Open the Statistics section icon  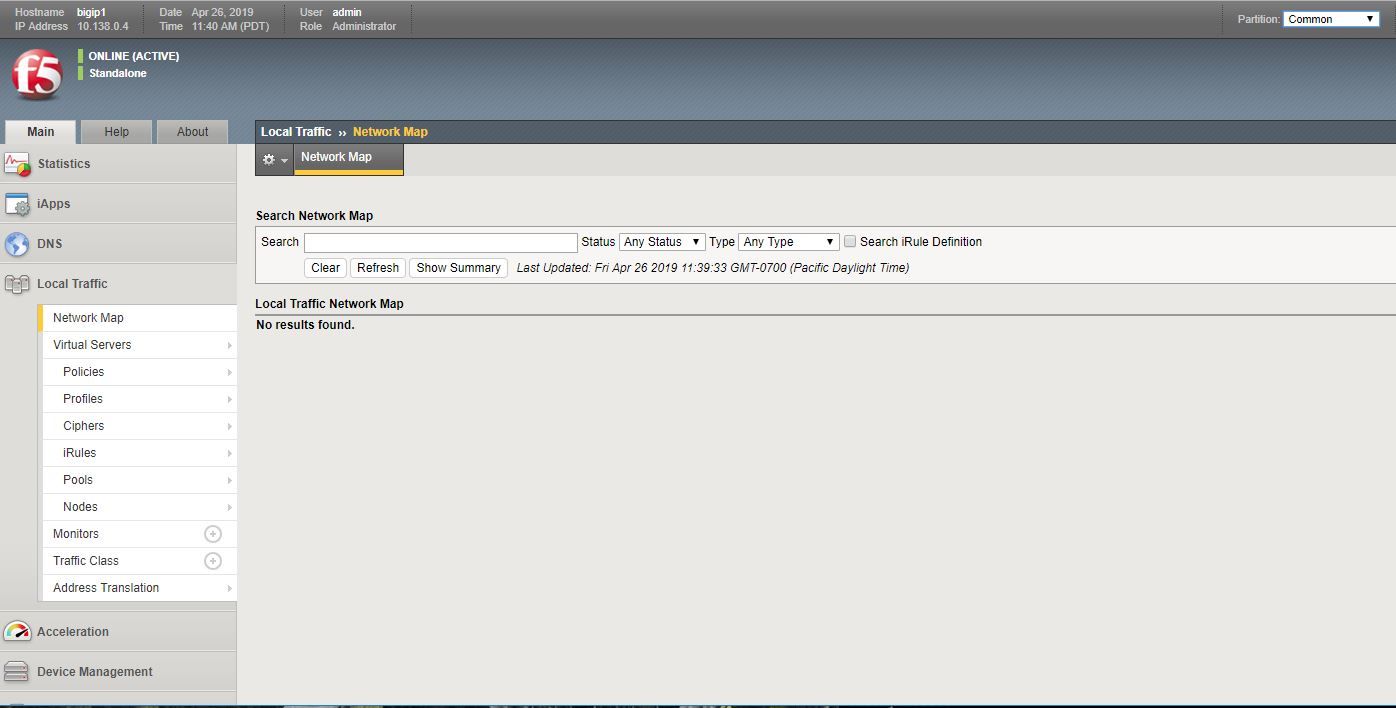pyautogui.click(x=17, y=163)
